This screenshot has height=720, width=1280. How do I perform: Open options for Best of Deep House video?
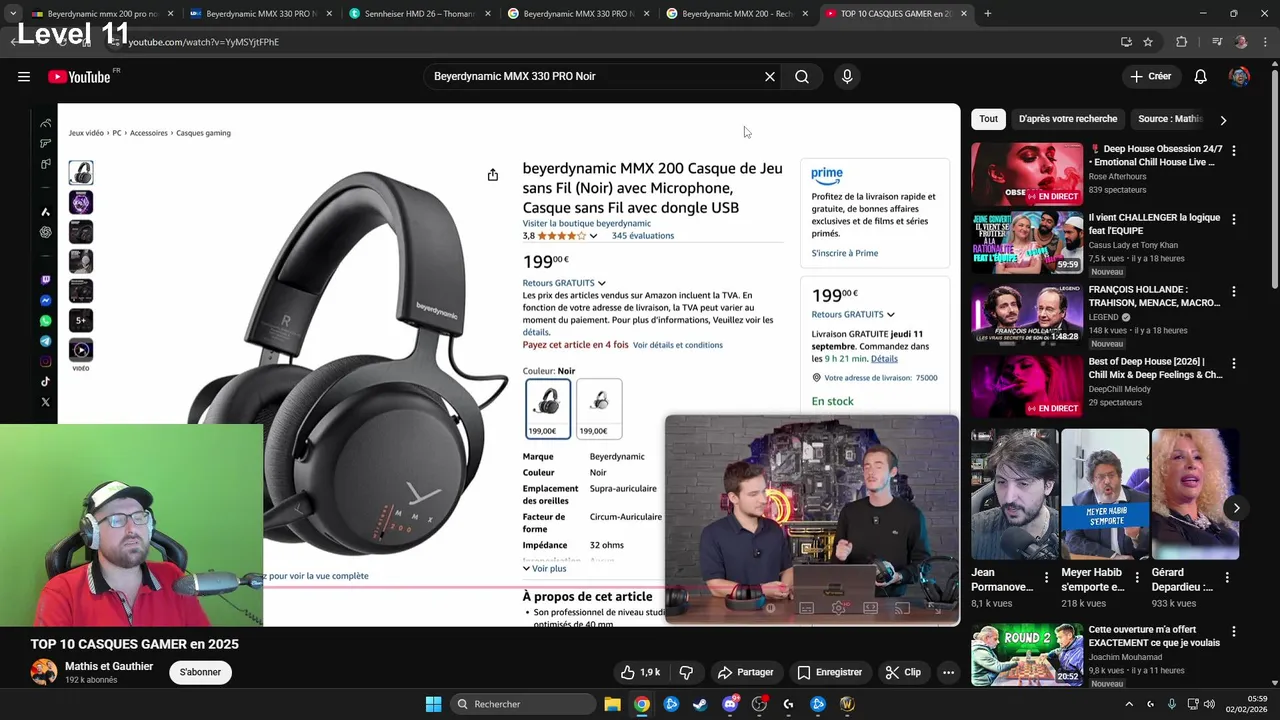(x=1233, y=363)
